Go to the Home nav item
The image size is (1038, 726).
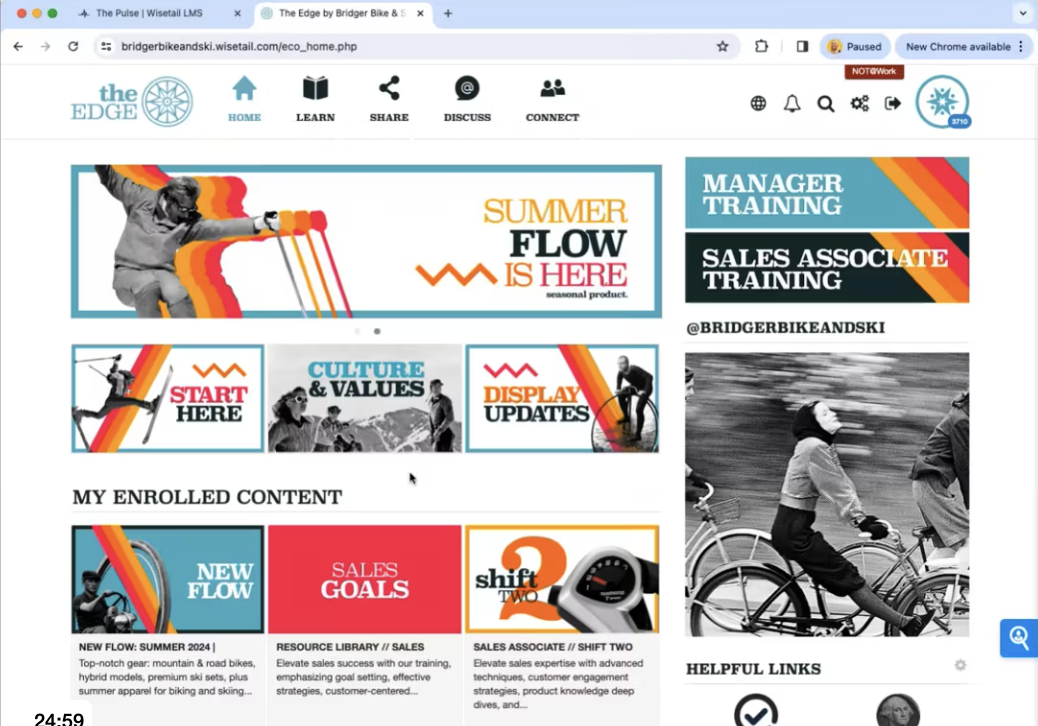(244, 99)
